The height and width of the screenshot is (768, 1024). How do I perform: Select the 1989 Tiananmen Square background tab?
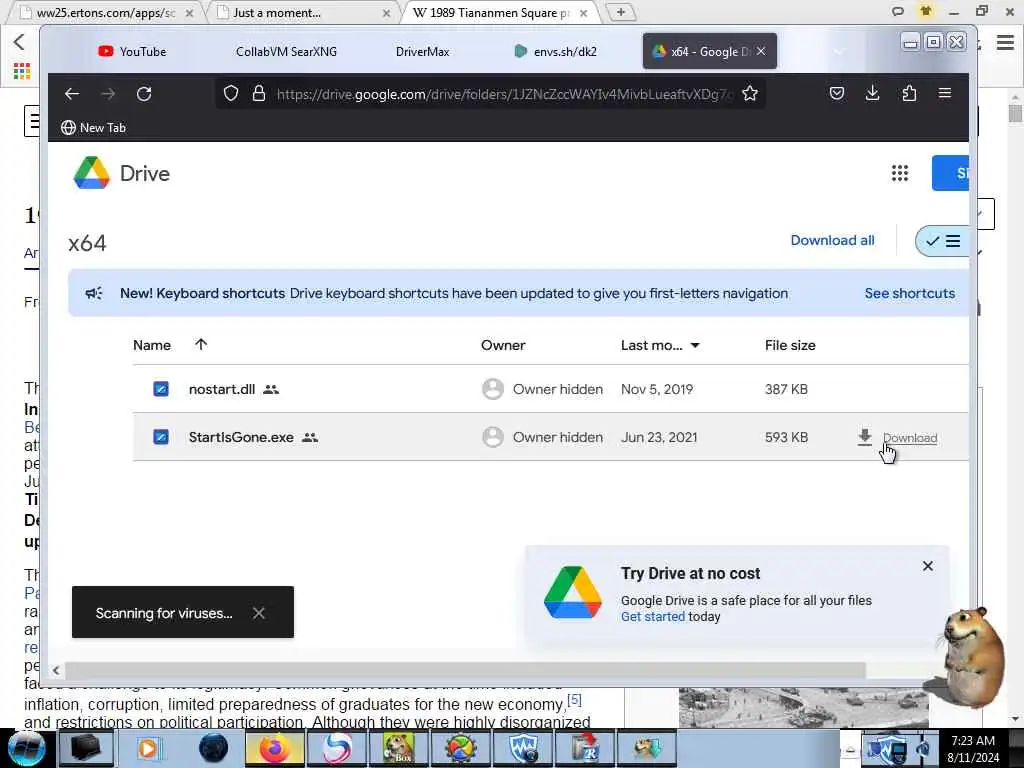point(500,12)
